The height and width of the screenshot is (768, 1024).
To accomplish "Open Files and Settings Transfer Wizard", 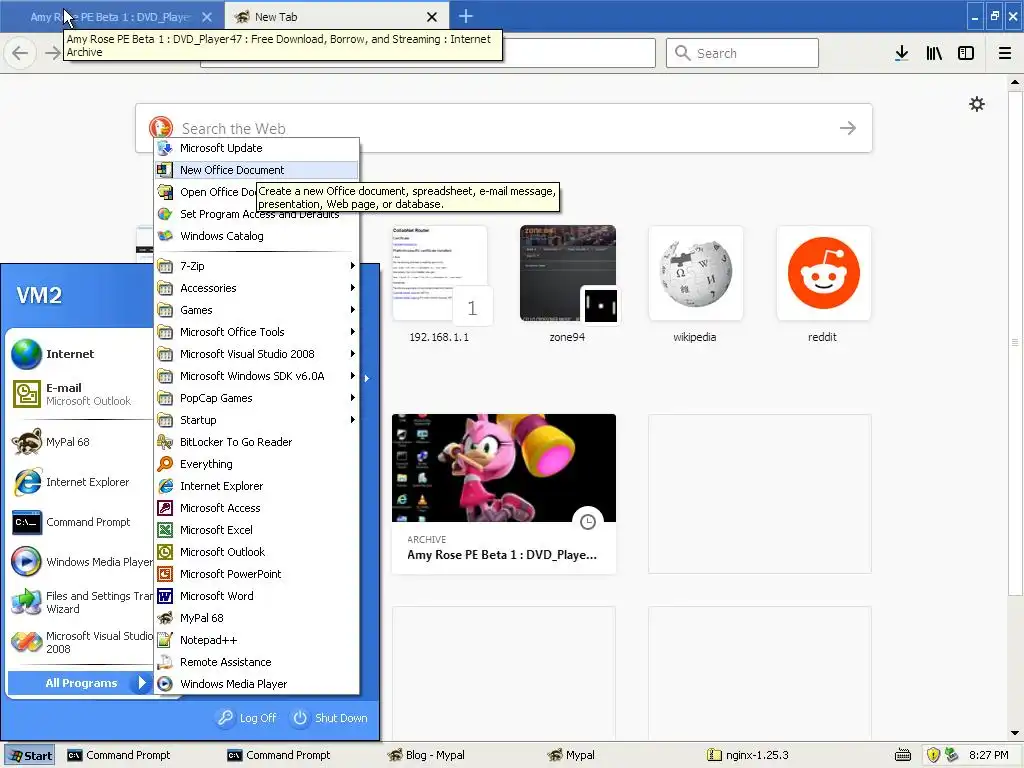I will (80, 602).
